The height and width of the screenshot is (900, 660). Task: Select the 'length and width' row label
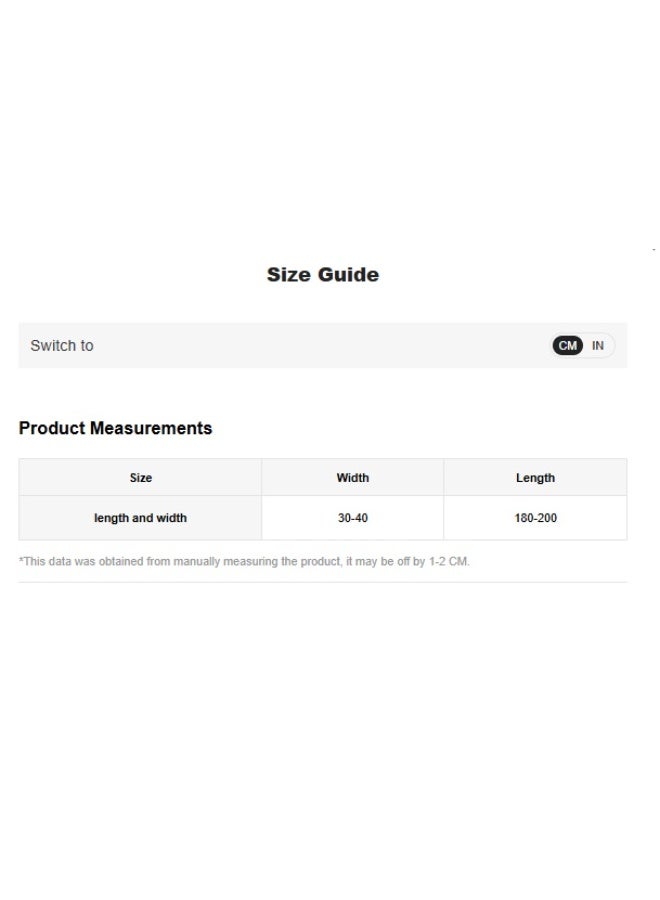click(140, 519)
